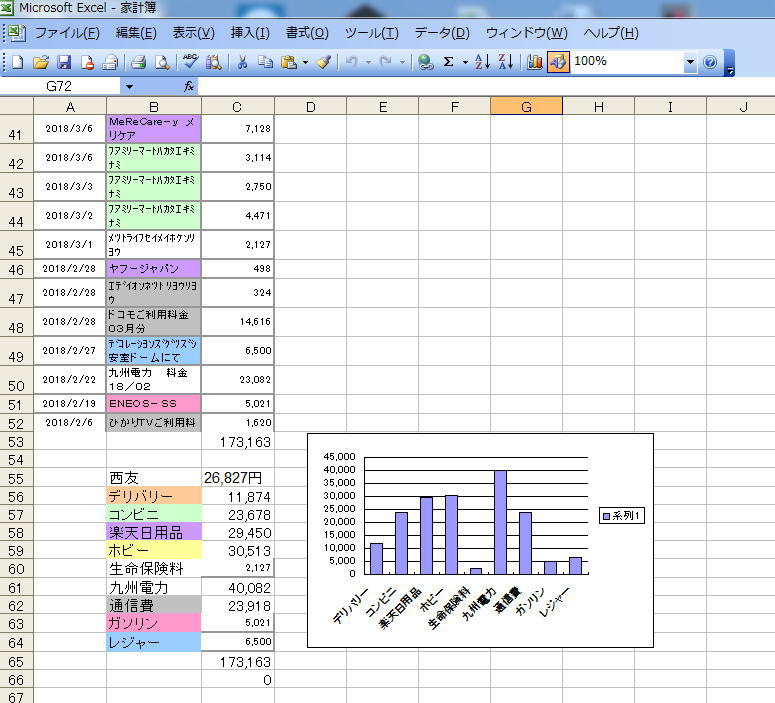
Task: Open the 編集(E) menu
Action: tap(136, 33)
